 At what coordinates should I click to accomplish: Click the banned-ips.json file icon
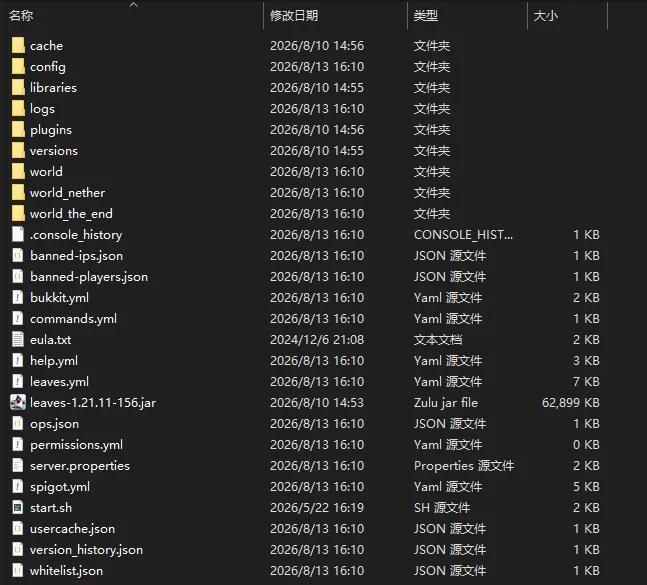(18, 255)
